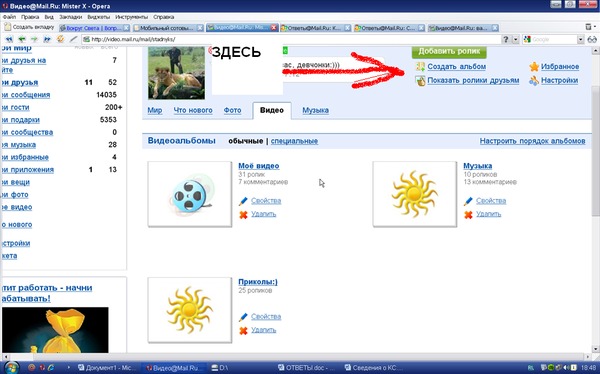Open the Google search engine dropdown
600x374 pixels.
[x=580, y=39]
